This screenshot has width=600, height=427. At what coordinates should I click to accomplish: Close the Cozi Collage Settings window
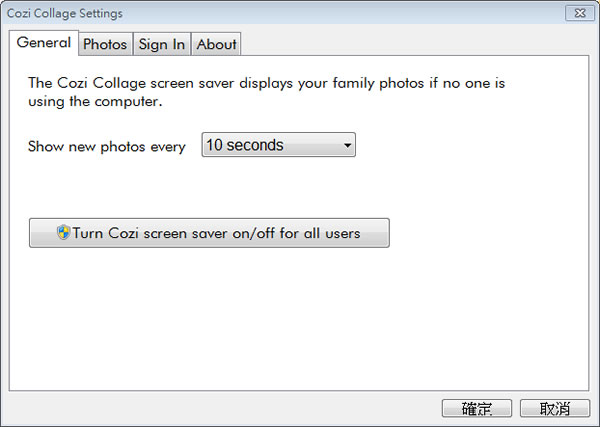[x=580, y=13]
